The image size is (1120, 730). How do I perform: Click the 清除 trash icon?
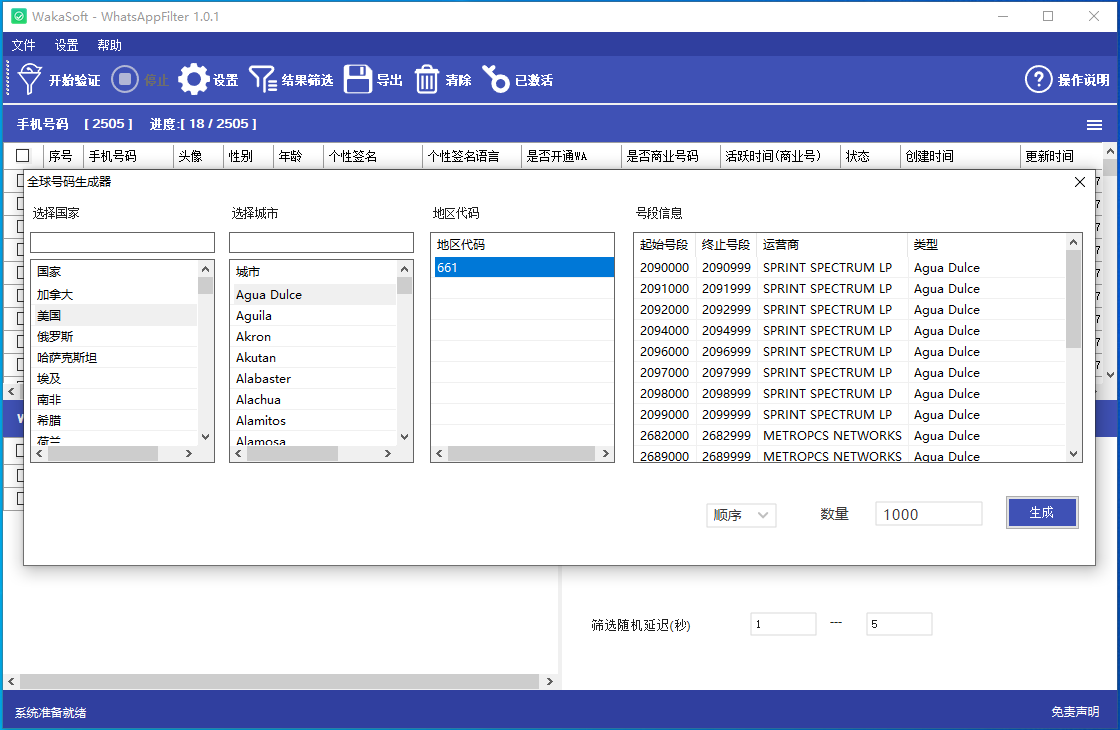click(x=427, y=79)
